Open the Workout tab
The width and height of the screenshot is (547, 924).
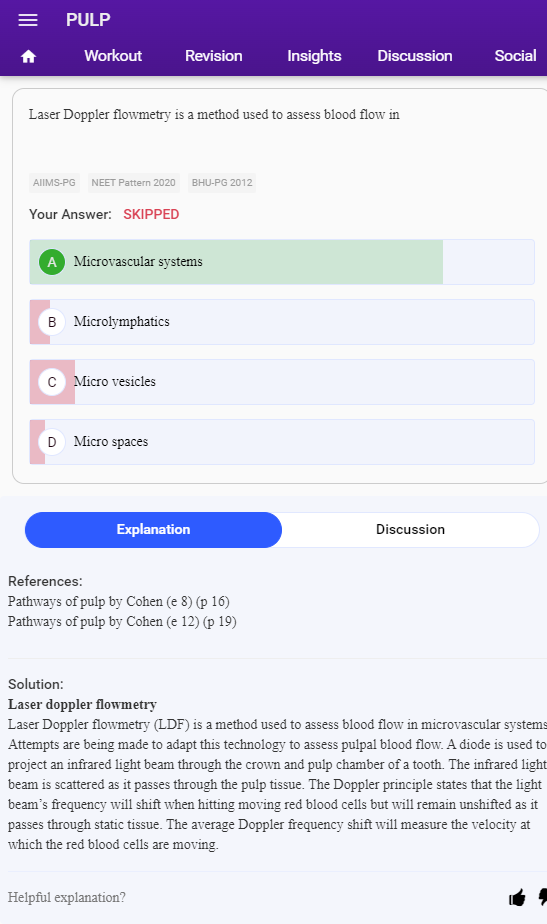113,56
